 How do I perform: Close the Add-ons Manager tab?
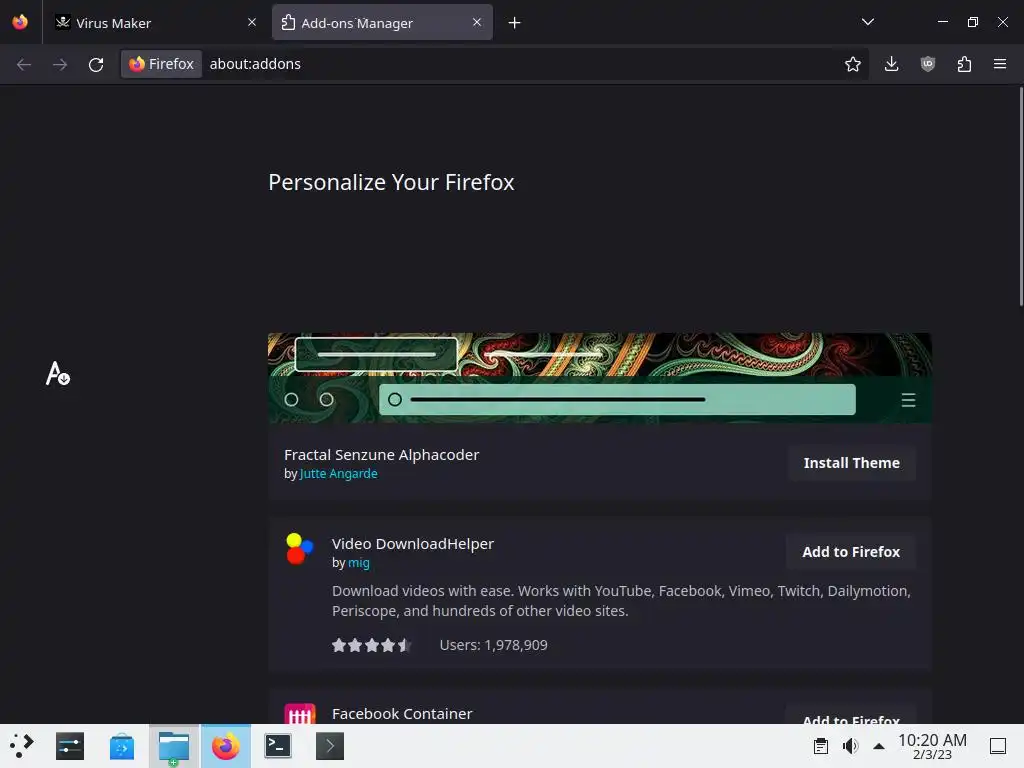477,22
